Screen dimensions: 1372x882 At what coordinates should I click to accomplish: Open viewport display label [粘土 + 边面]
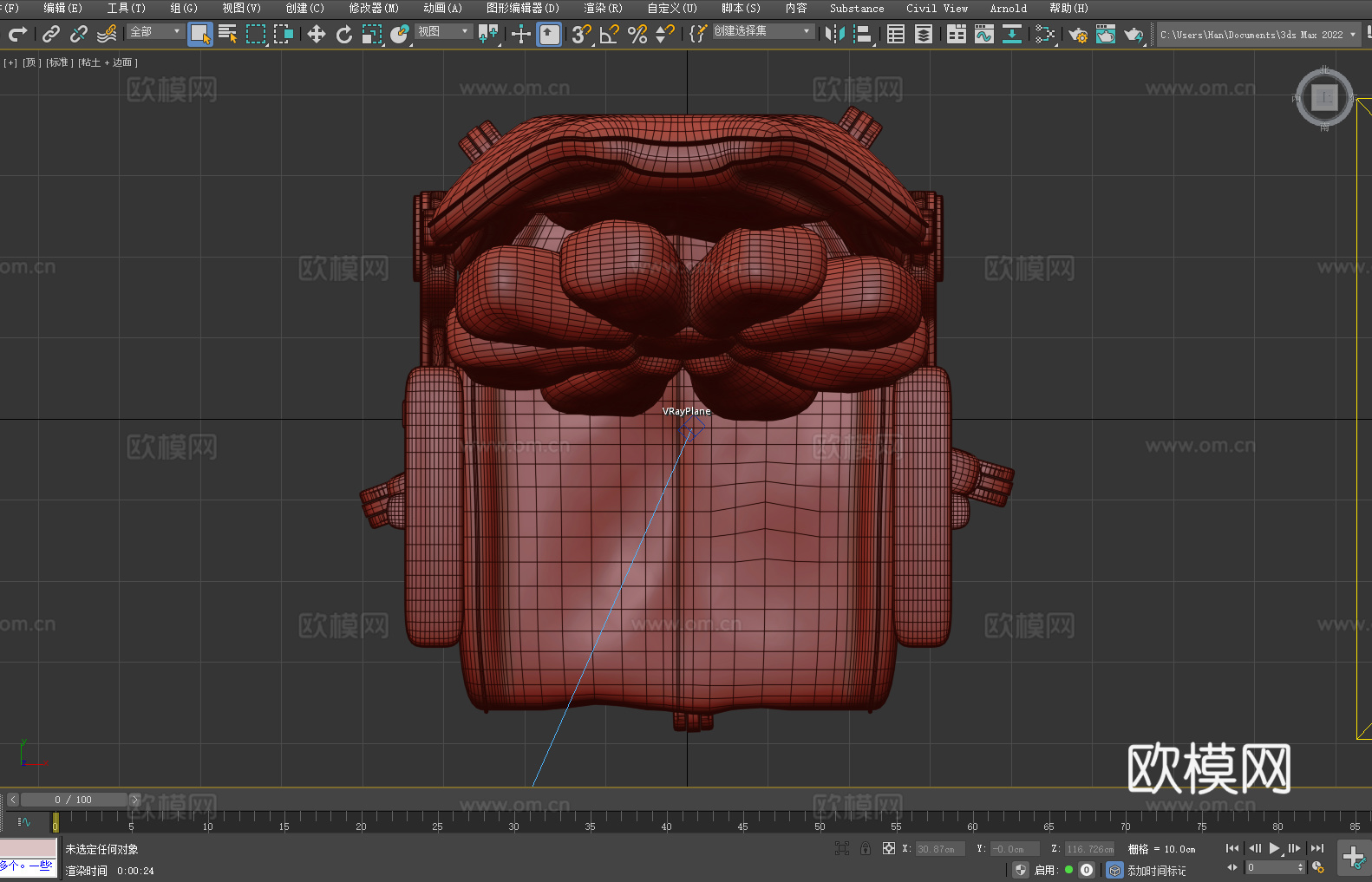(108, 62)
